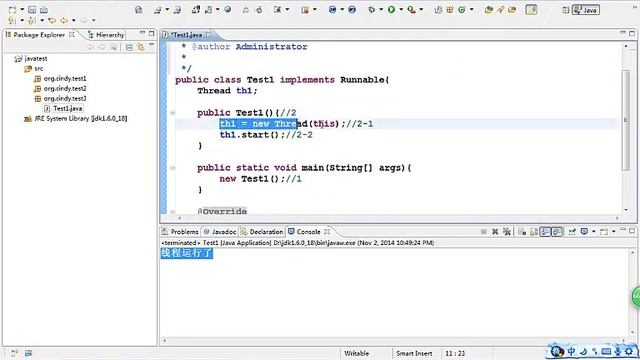640x360 pixels.
Task: Click the Search flashlight icon
Action: pyautogui.click(x=500, y=9)
